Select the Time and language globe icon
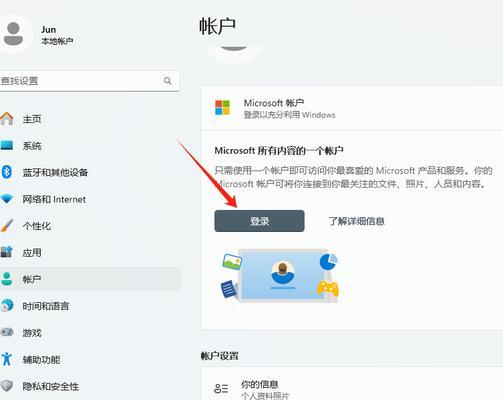Screen dimensions: 503x400 pos(7,306)
